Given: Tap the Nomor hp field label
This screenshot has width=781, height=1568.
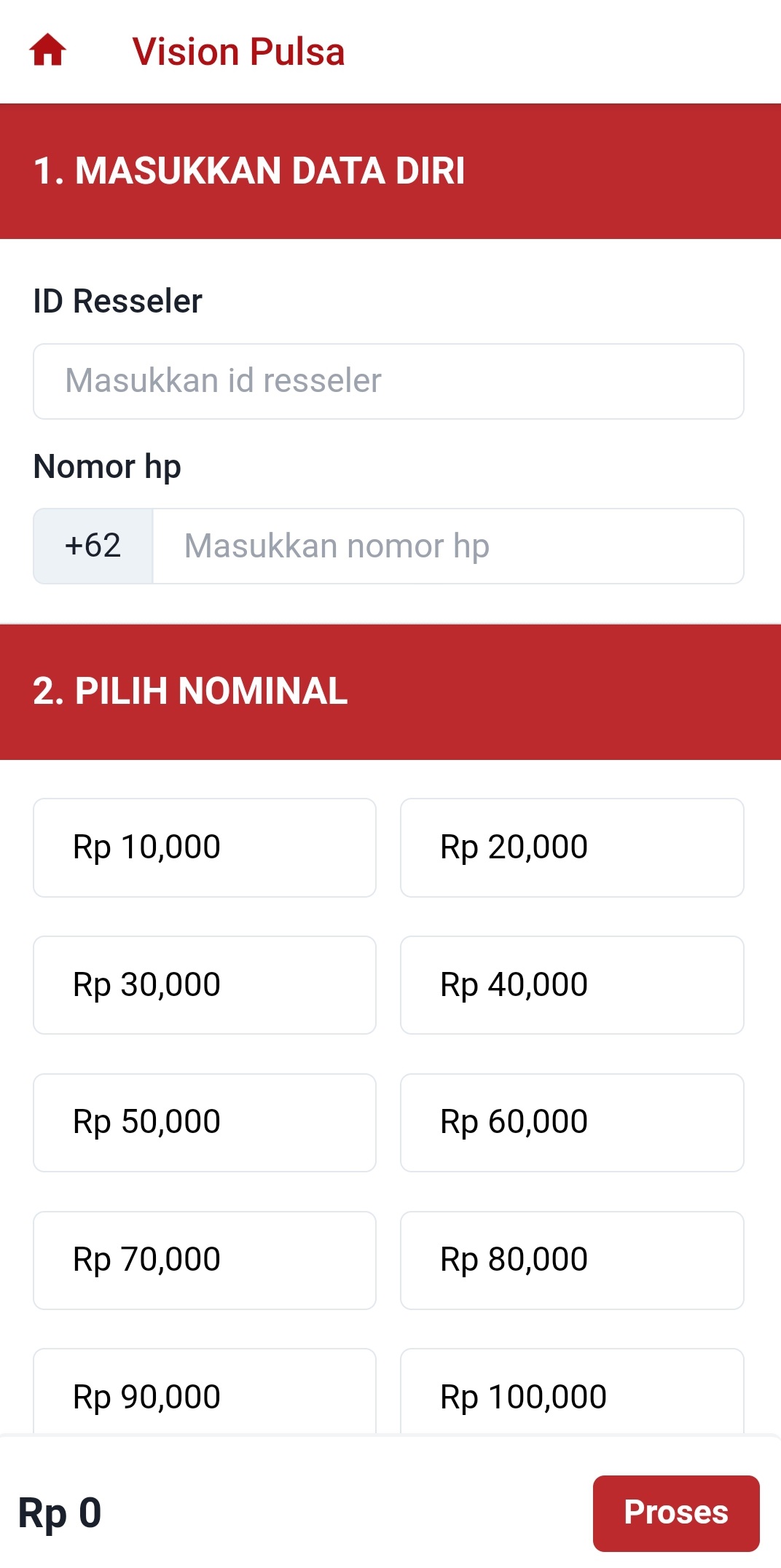Looking at the screenshot, I should [107, 466].
